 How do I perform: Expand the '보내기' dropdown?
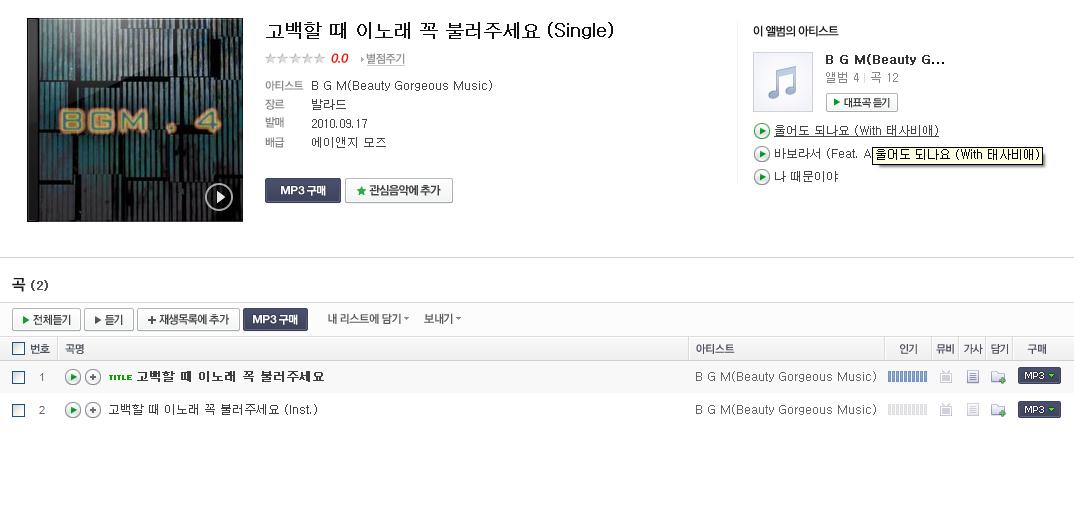coord(442,319)
